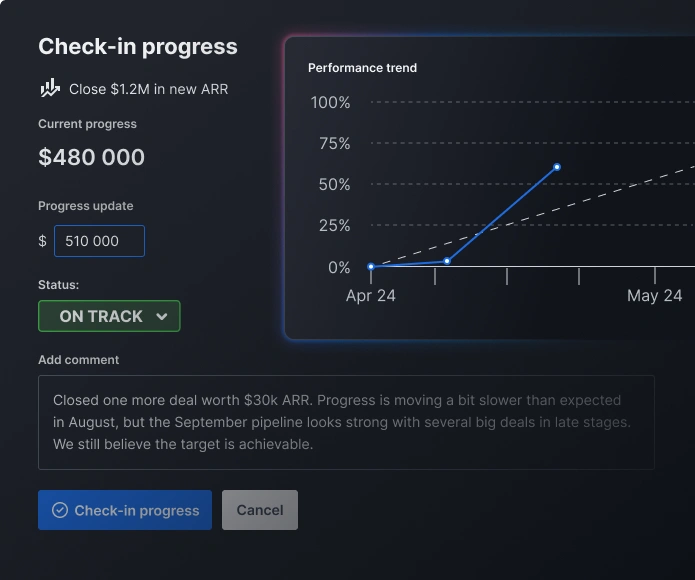The height and width of the screenshot is (580, 695).
Task: Open the ON TRACK status dropdown
Action: tap(109, 316)
